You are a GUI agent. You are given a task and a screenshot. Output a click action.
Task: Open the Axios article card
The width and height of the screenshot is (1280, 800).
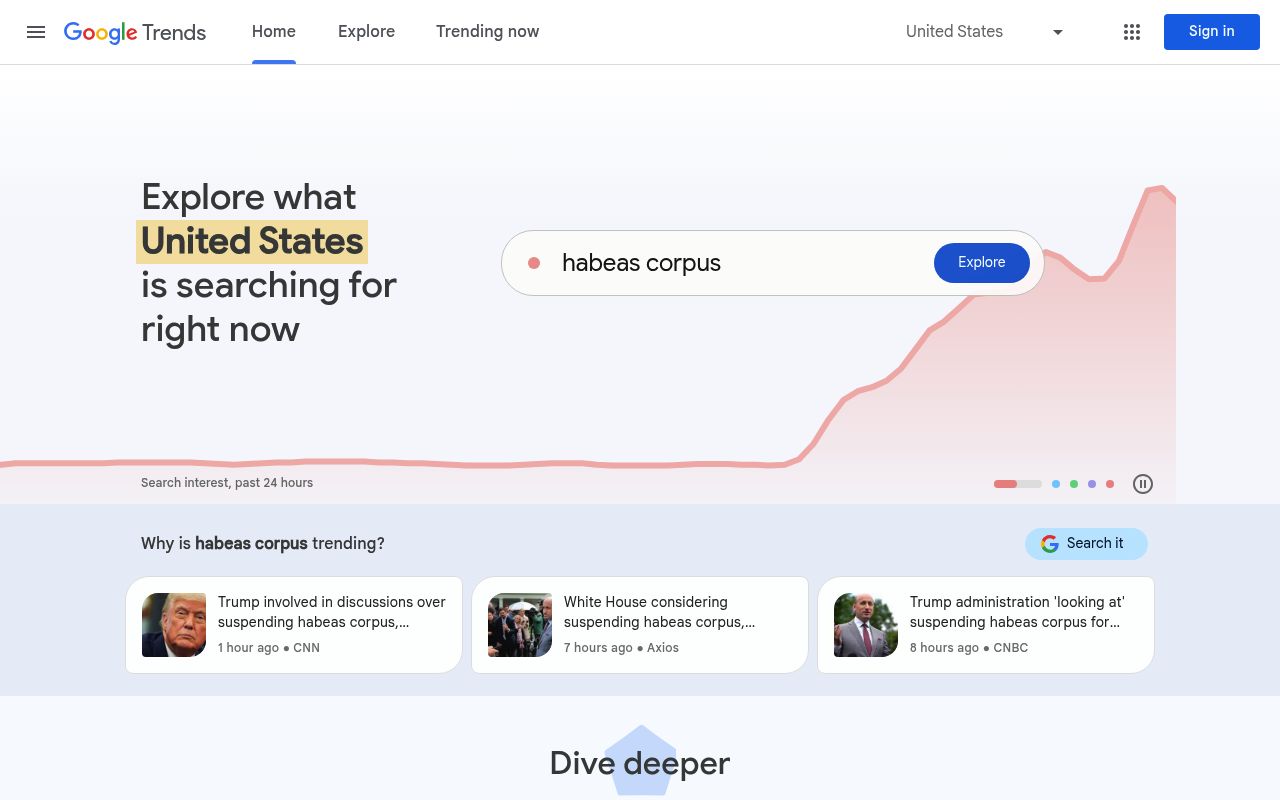click(x=640, y=625)
